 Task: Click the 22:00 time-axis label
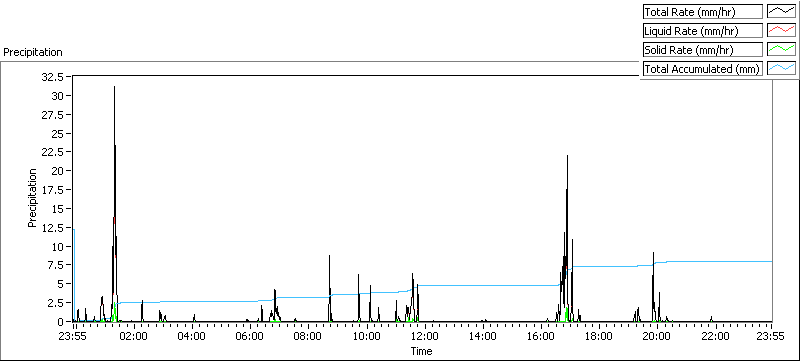(x=715, y=336)
